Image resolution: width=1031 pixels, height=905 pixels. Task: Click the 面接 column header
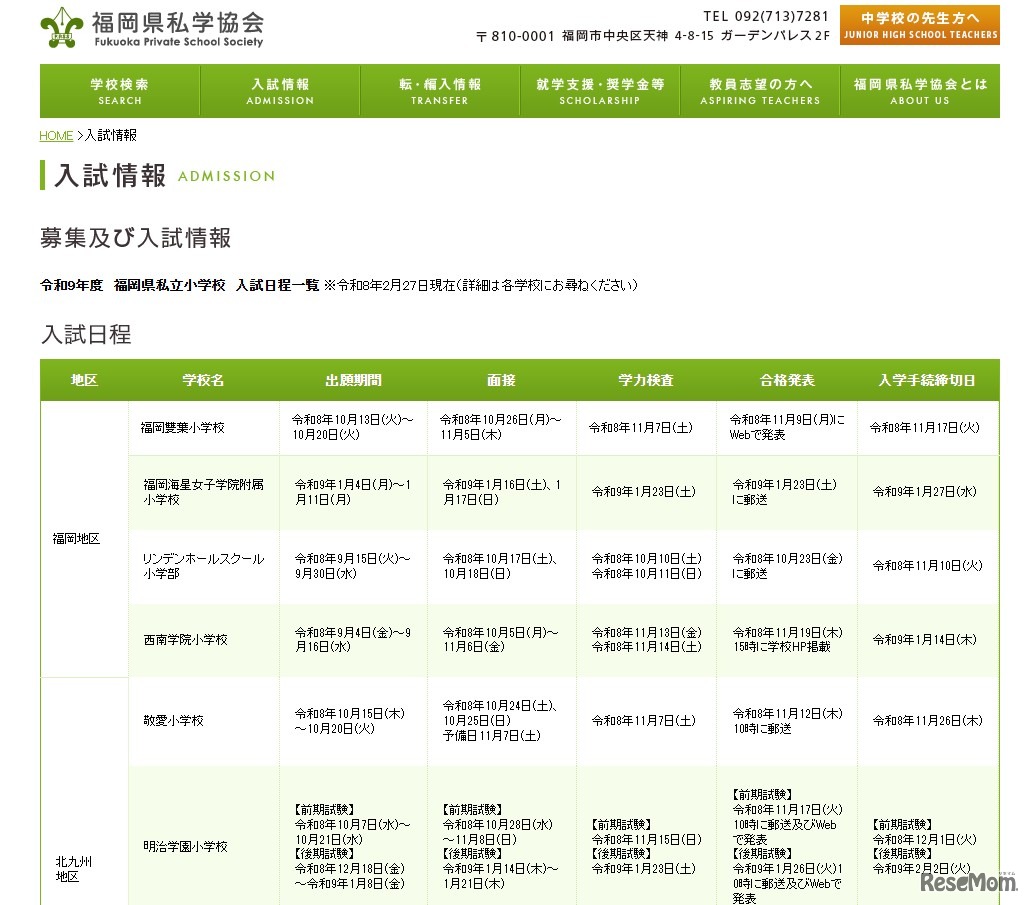[x=501, y=380]
